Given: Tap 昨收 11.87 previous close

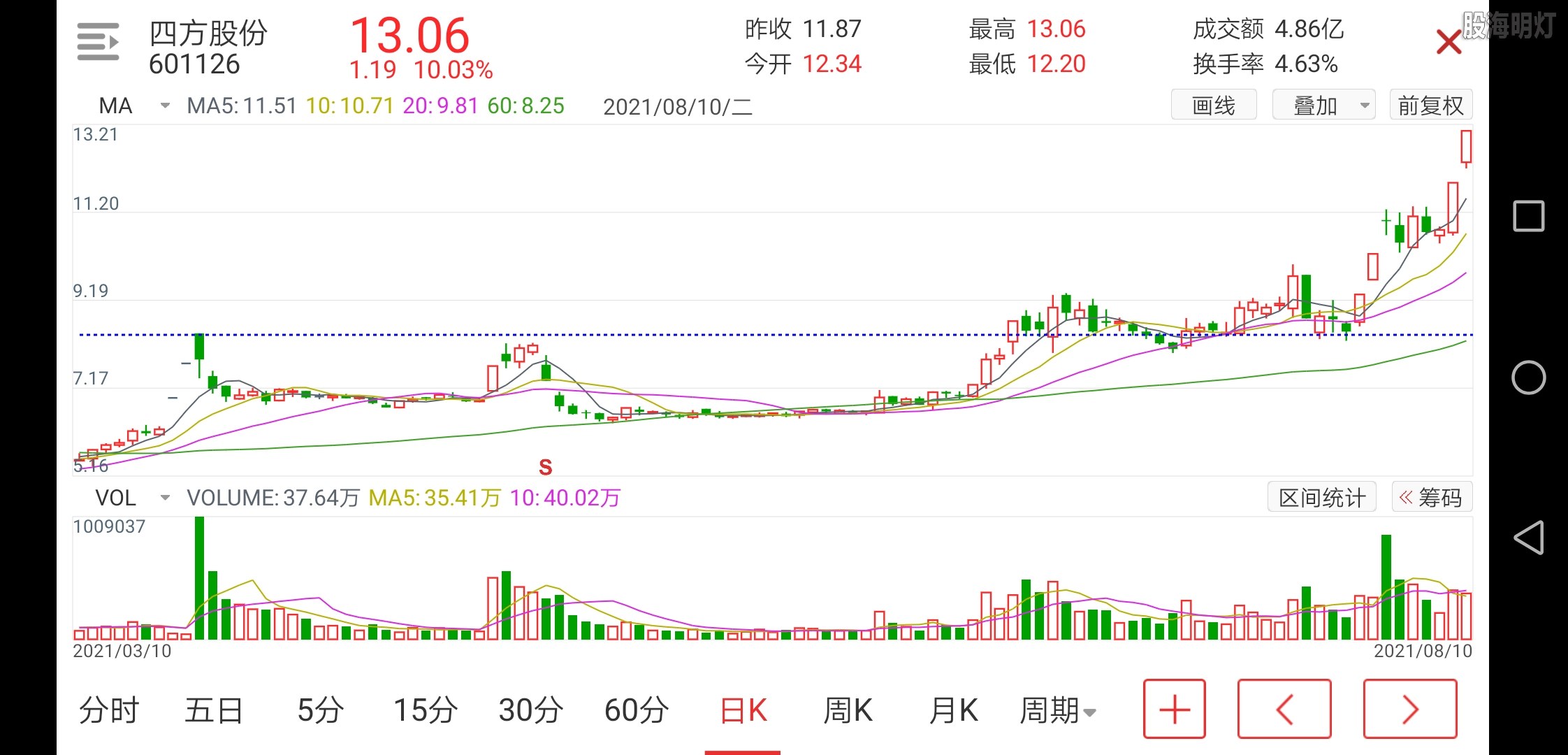Looking at the screenshot, I should (x=803, y=29).
